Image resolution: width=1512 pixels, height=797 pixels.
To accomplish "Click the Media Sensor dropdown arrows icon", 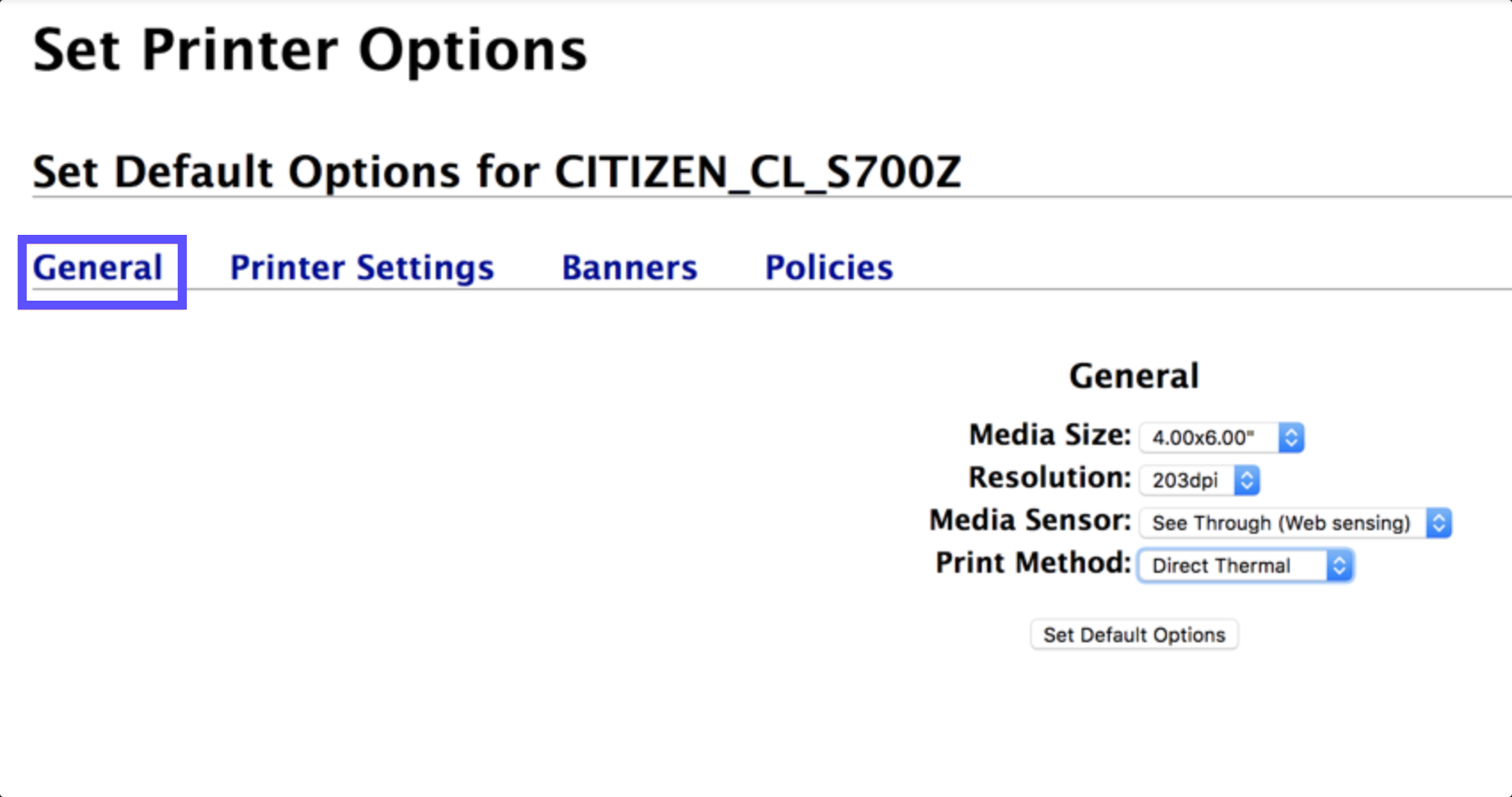I will tap(1438, 523).
